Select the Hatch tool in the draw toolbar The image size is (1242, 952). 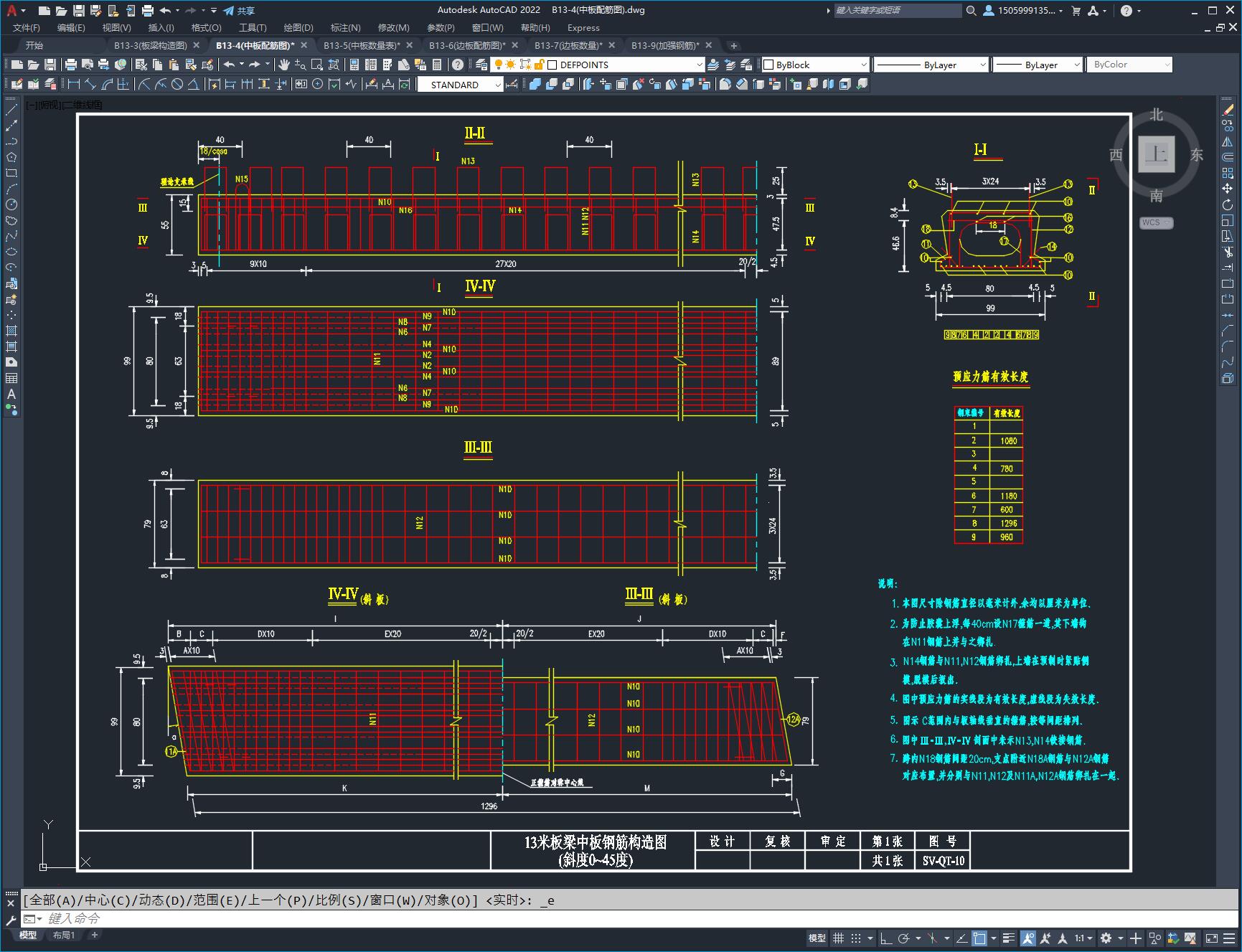[11, 331]
